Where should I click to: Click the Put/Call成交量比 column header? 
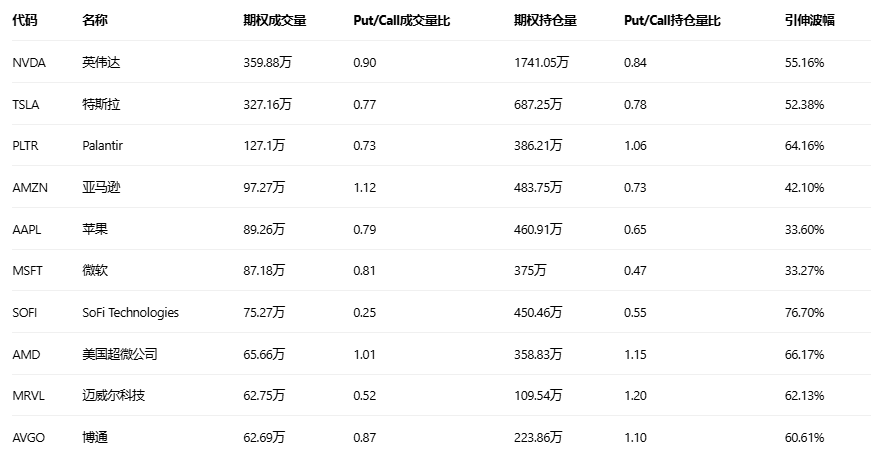tap(402, 20)
